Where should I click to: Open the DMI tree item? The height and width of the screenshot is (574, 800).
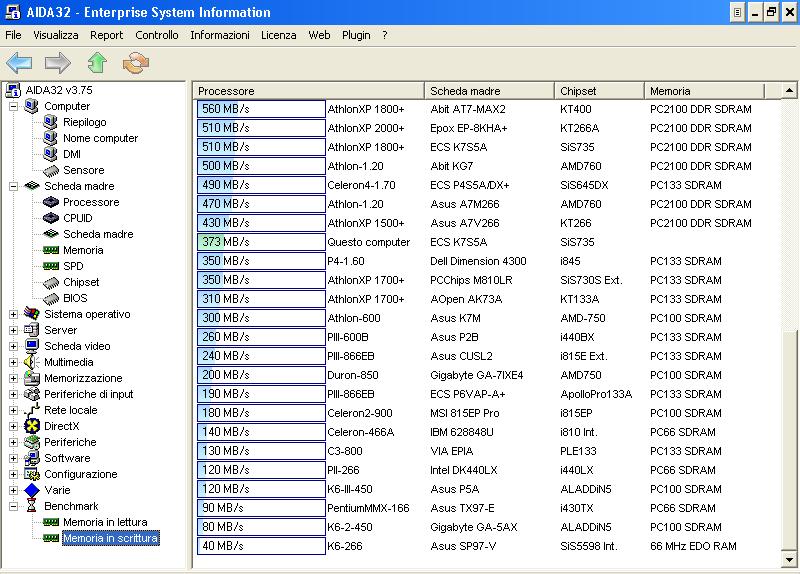72,154
